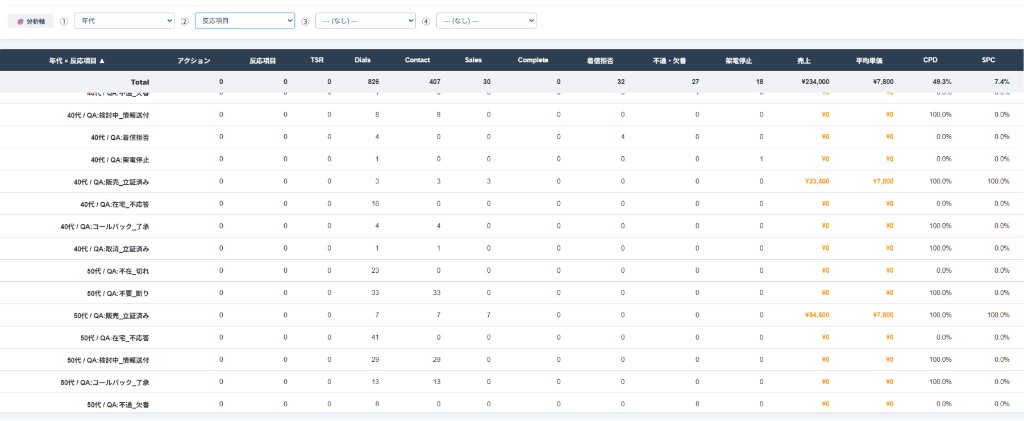Click Total Sales value 30
Image resolution: width=1024 pixels, height=421 pixels.
pyautogui.click(x=487, y=82)
